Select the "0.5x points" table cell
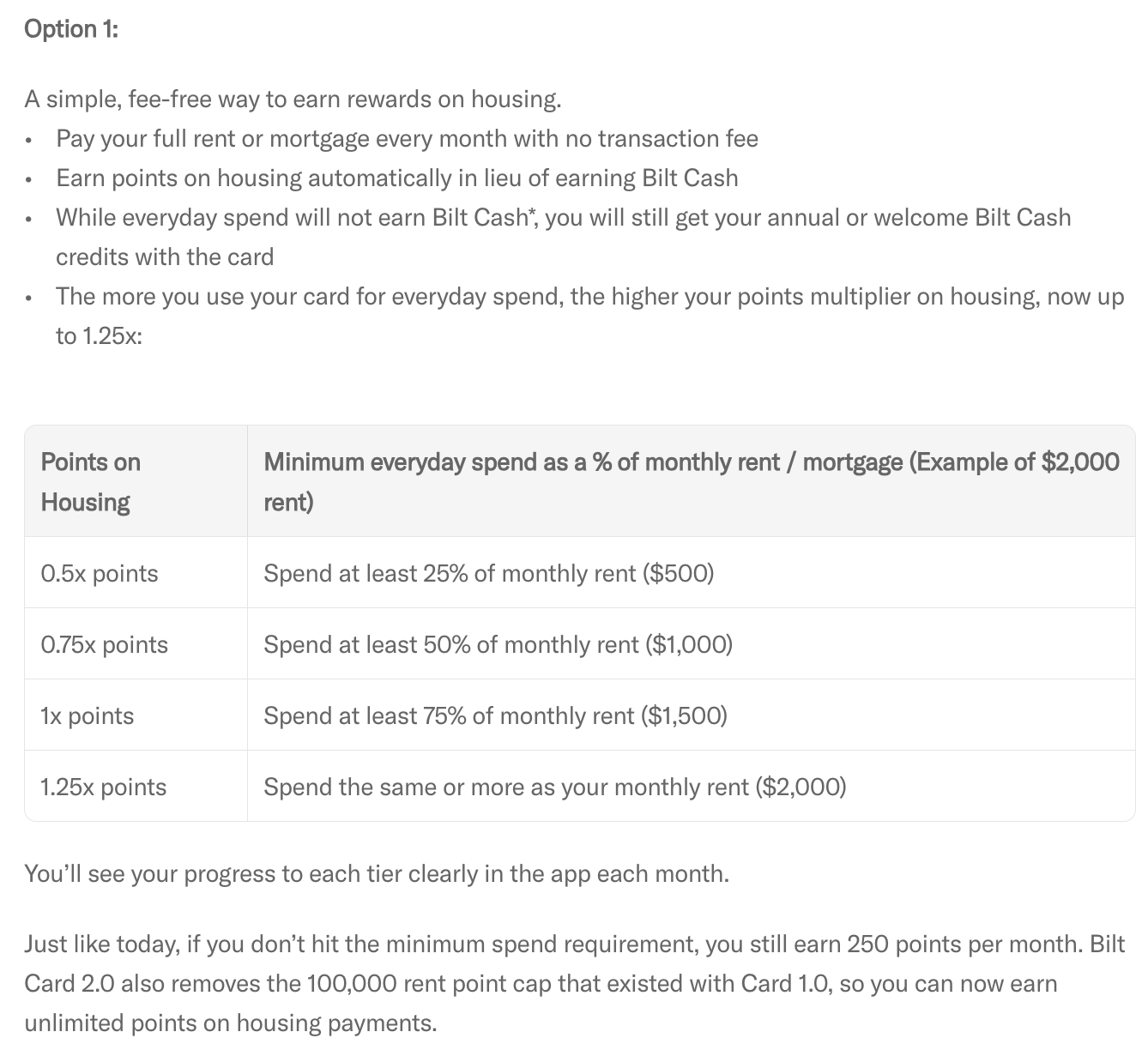 (x=100, y=573)
